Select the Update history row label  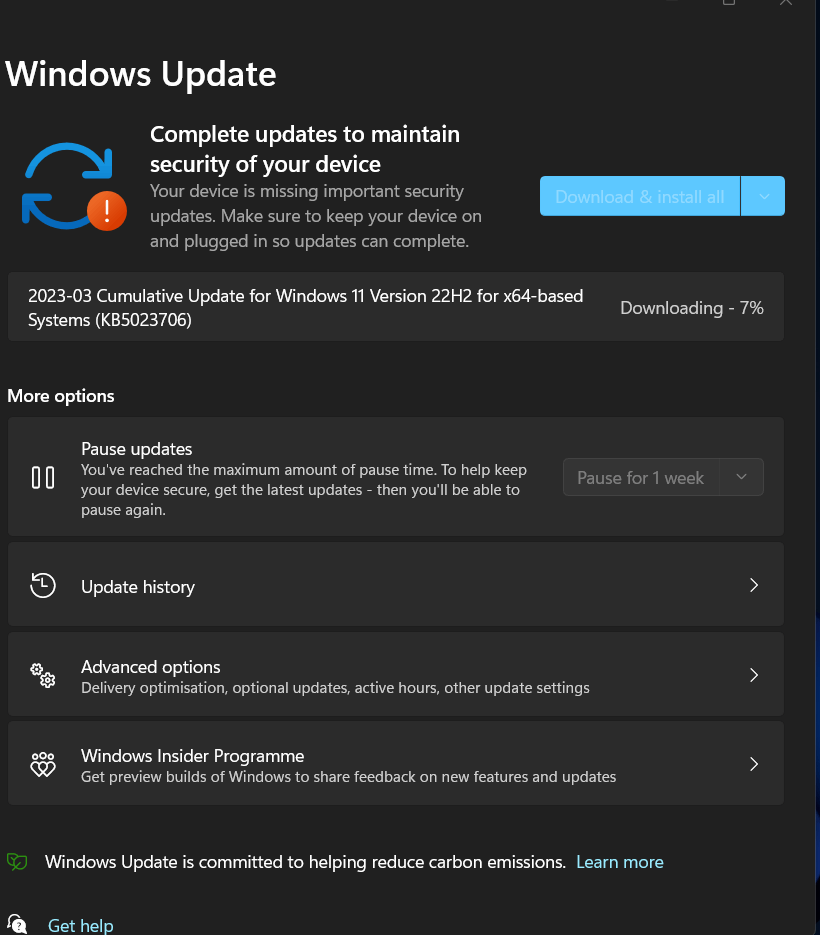click(x=138, y=587)
